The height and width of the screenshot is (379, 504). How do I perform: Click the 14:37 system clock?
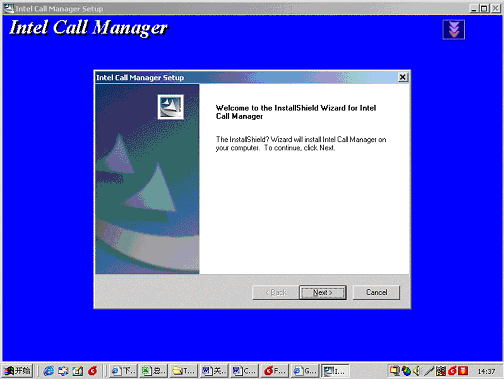tap(486, 371)
